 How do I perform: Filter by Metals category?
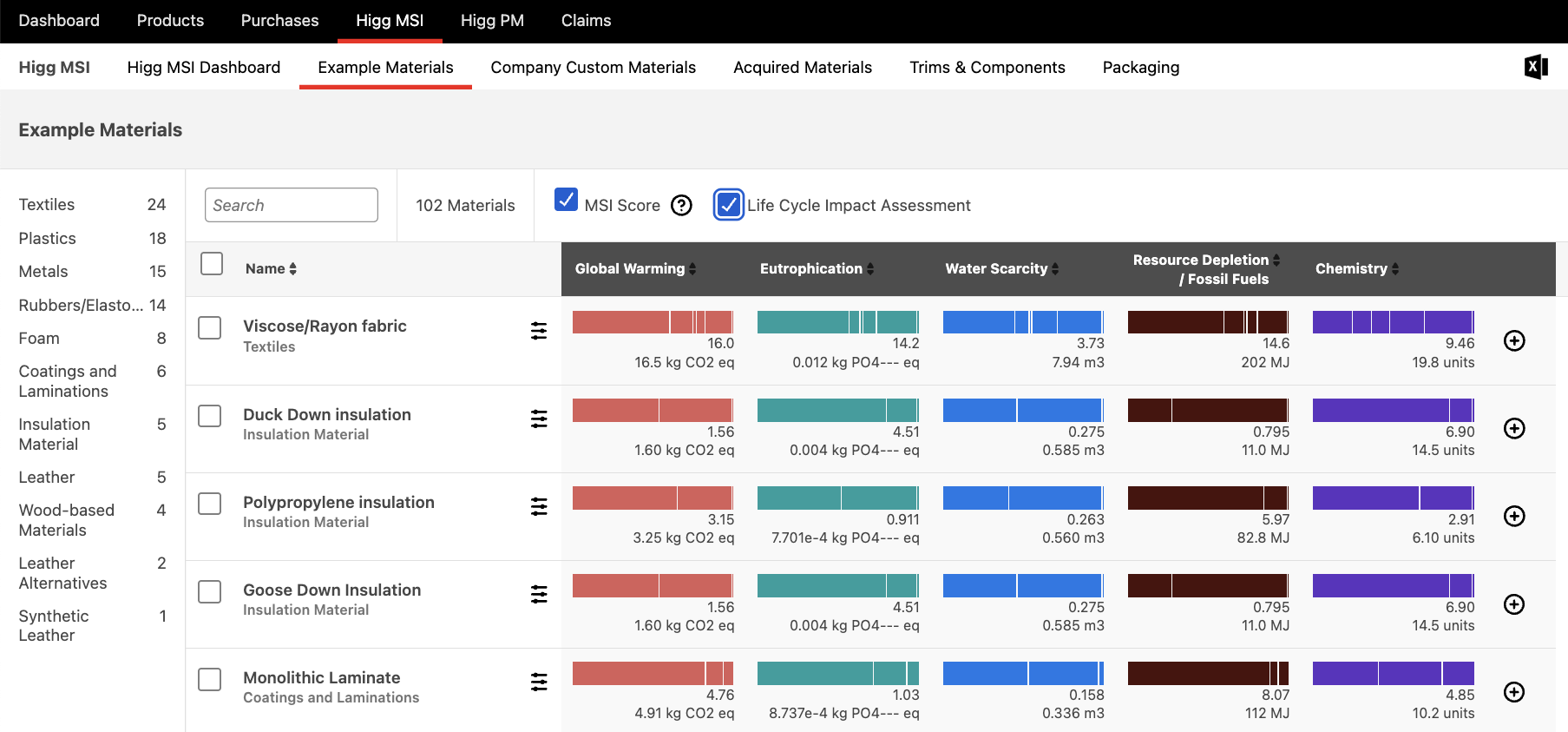pyautogui.click(x=92, y=272)
